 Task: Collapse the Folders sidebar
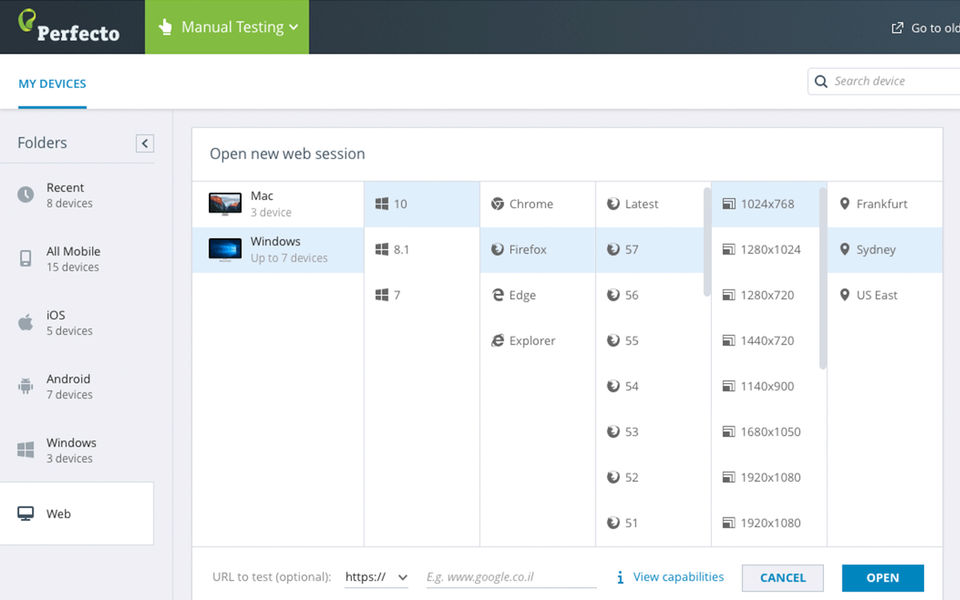pyautogui.click(x=144, y=143)
